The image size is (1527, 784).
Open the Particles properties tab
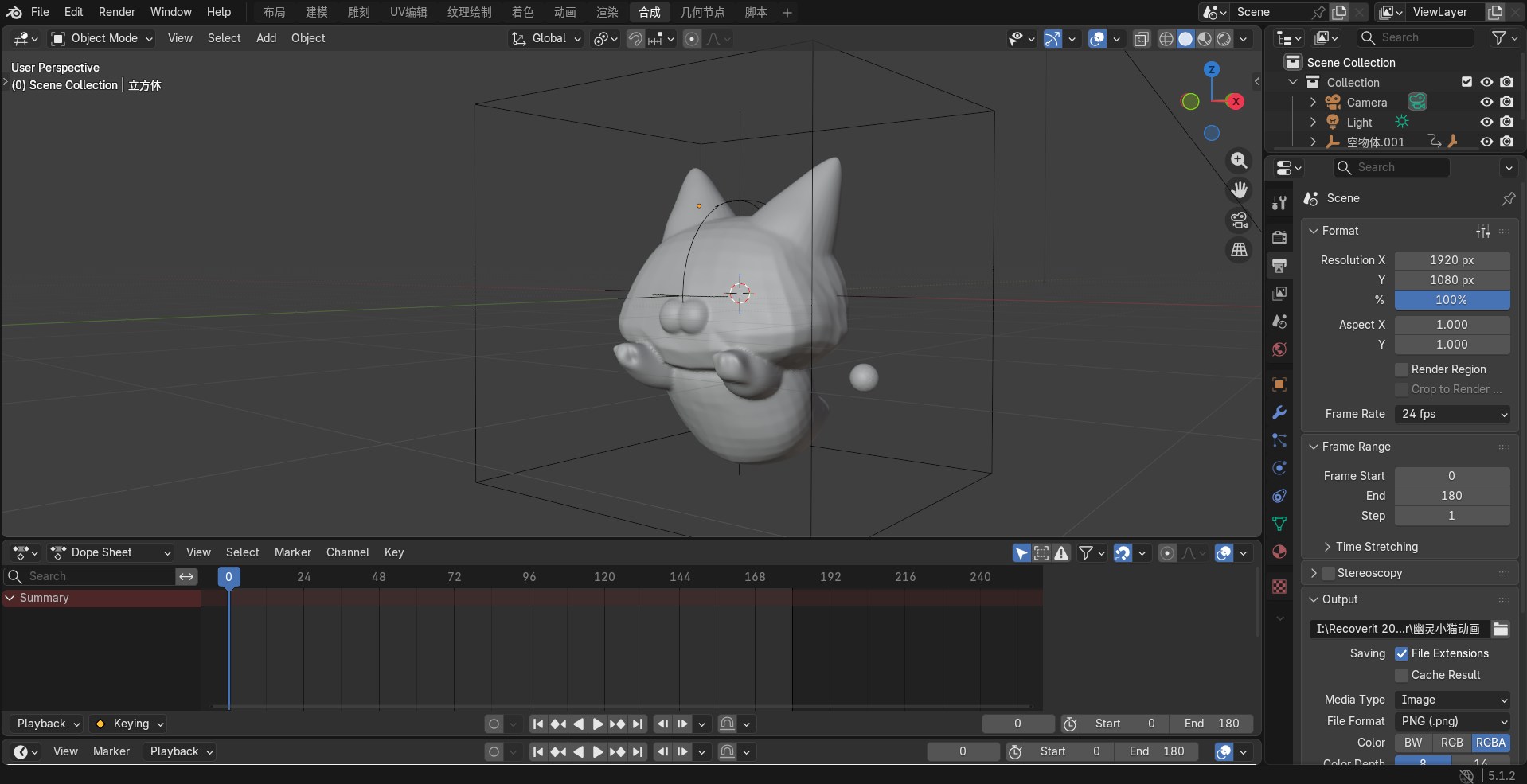(1279, 440)
